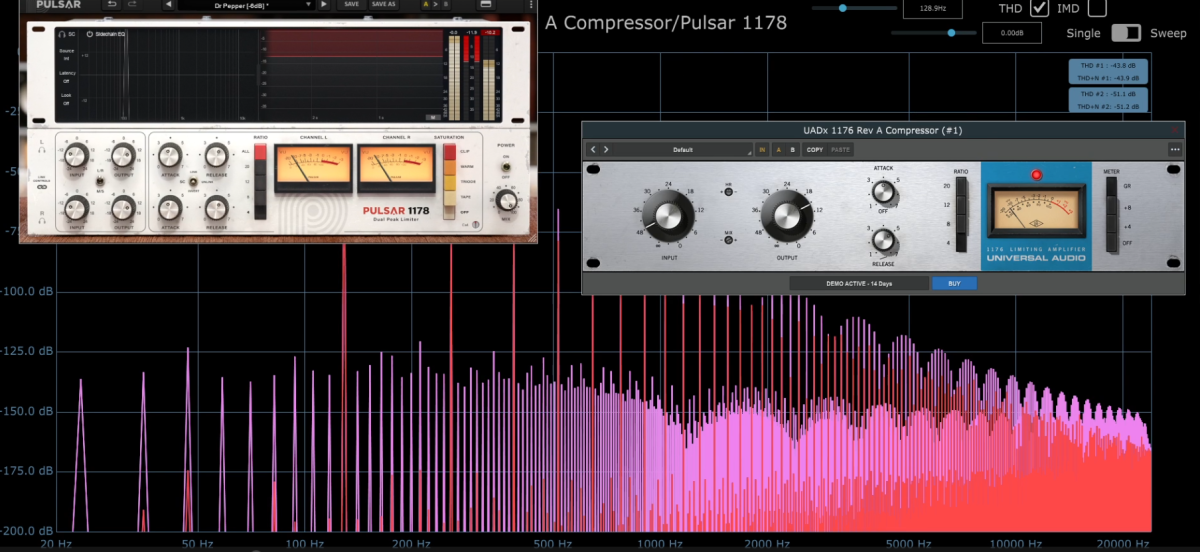Click Pulsar channel L release knob
The width and height of the screenshot is (1200, 552).
[216, 154]
